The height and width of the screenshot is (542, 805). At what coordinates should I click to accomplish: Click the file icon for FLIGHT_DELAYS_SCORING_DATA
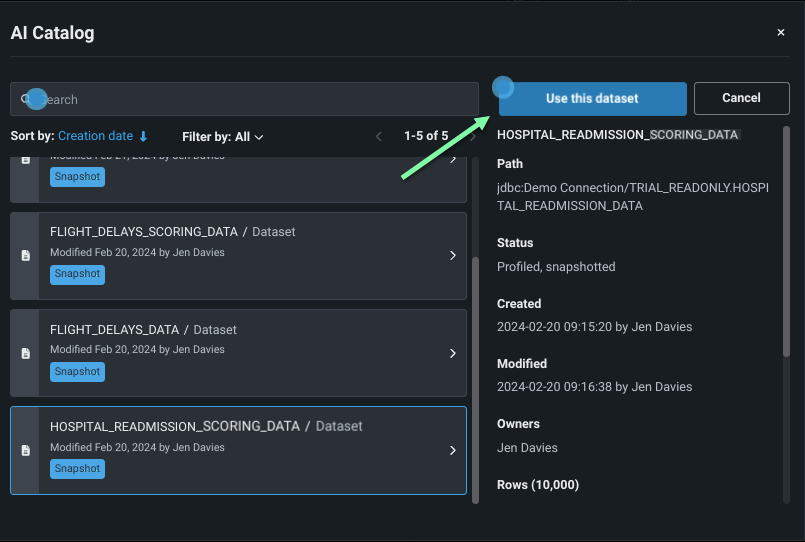click(x=25, y=256)
